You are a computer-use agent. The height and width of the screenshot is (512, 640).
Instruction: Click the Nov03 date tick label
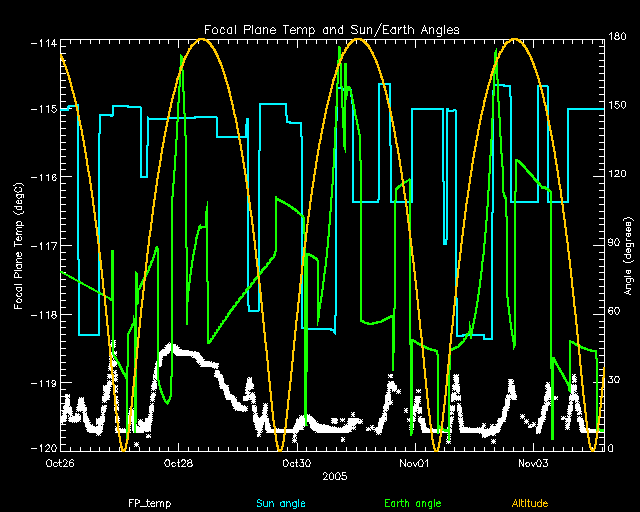(x=534, y=464)
